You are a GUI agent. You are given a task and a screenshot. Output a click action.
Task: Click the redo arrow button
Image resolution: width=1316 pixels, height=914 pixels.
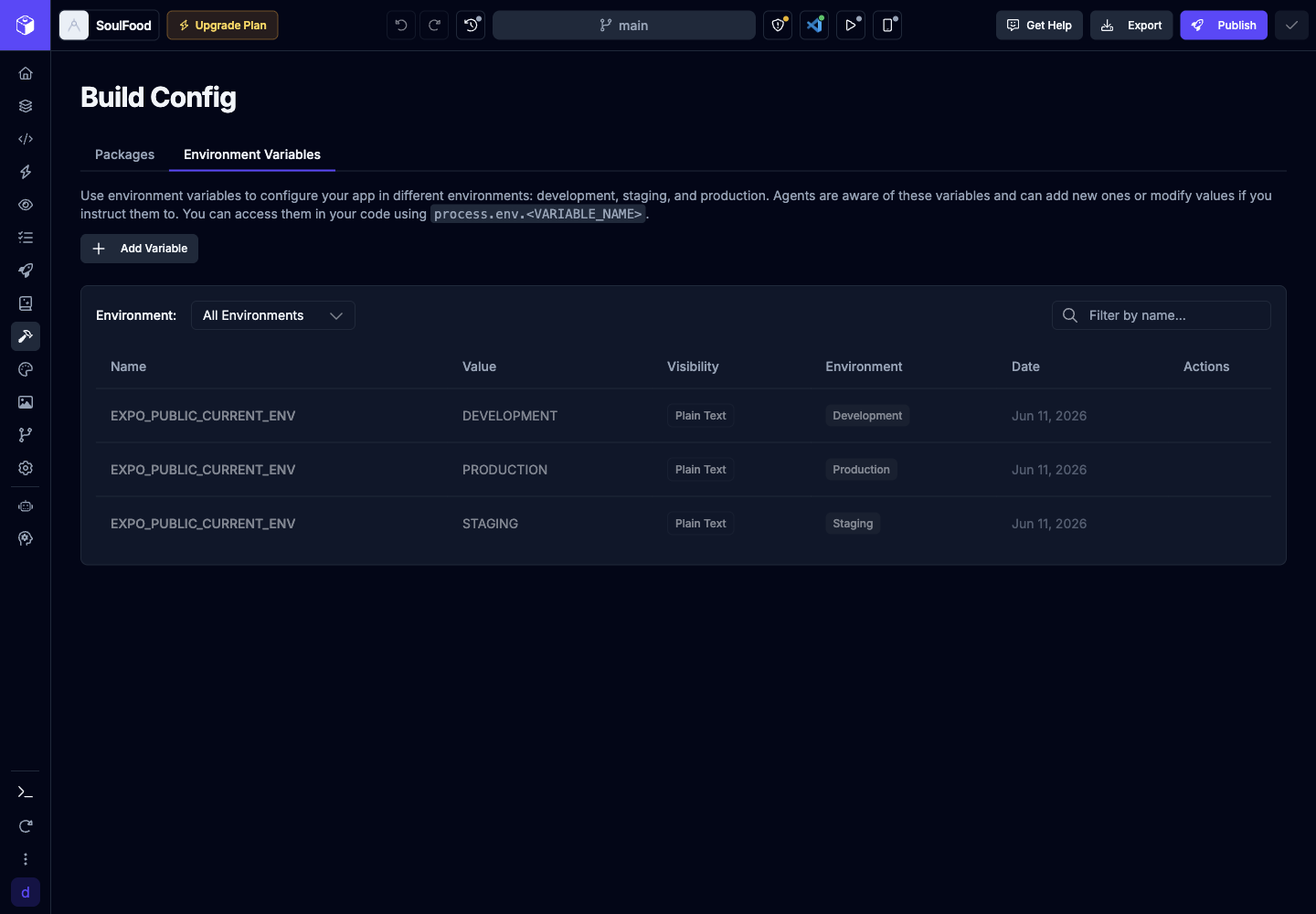point(435,26)
